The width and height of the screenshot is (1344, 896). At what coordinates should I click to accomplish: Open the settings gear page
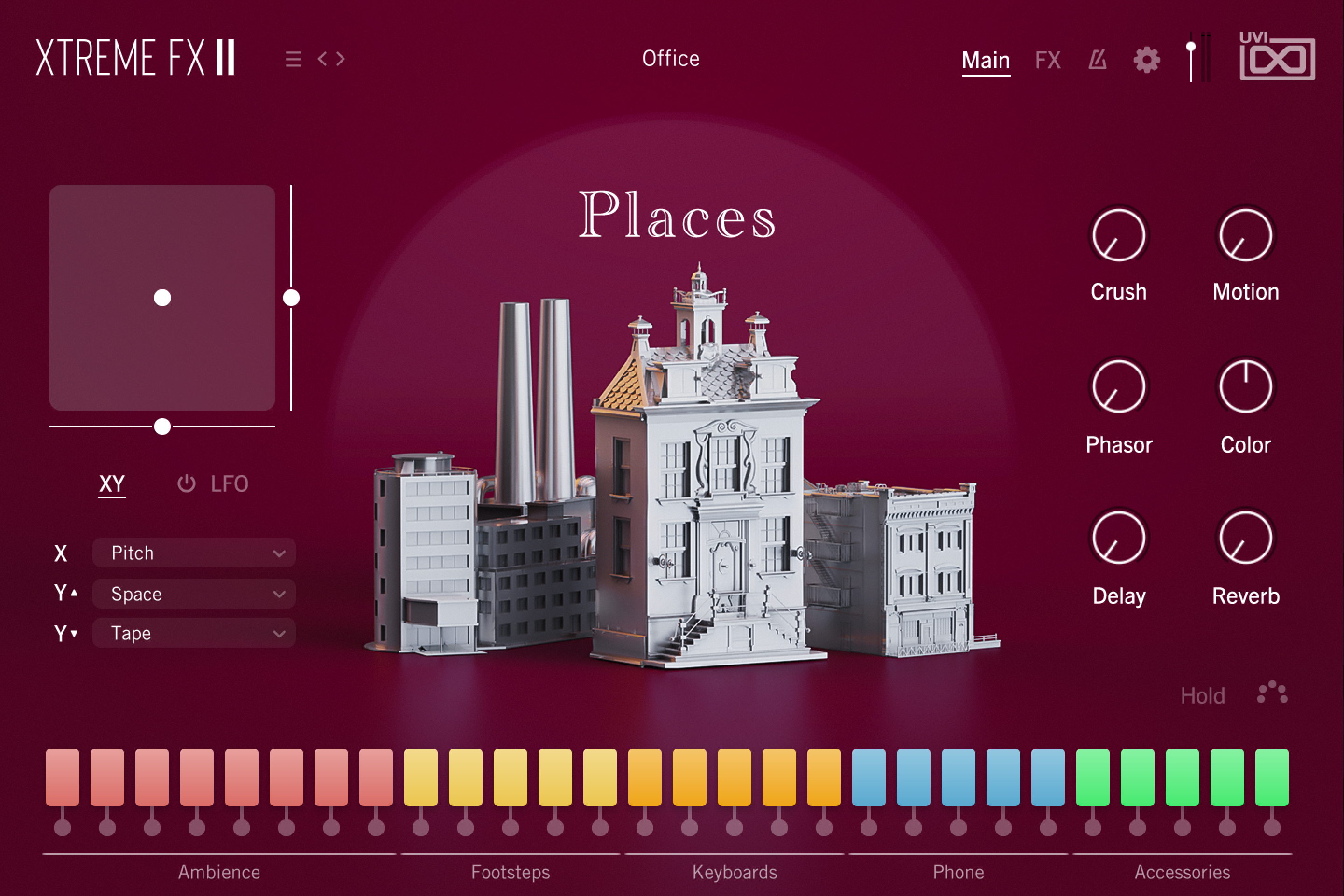coord(1147,59)
